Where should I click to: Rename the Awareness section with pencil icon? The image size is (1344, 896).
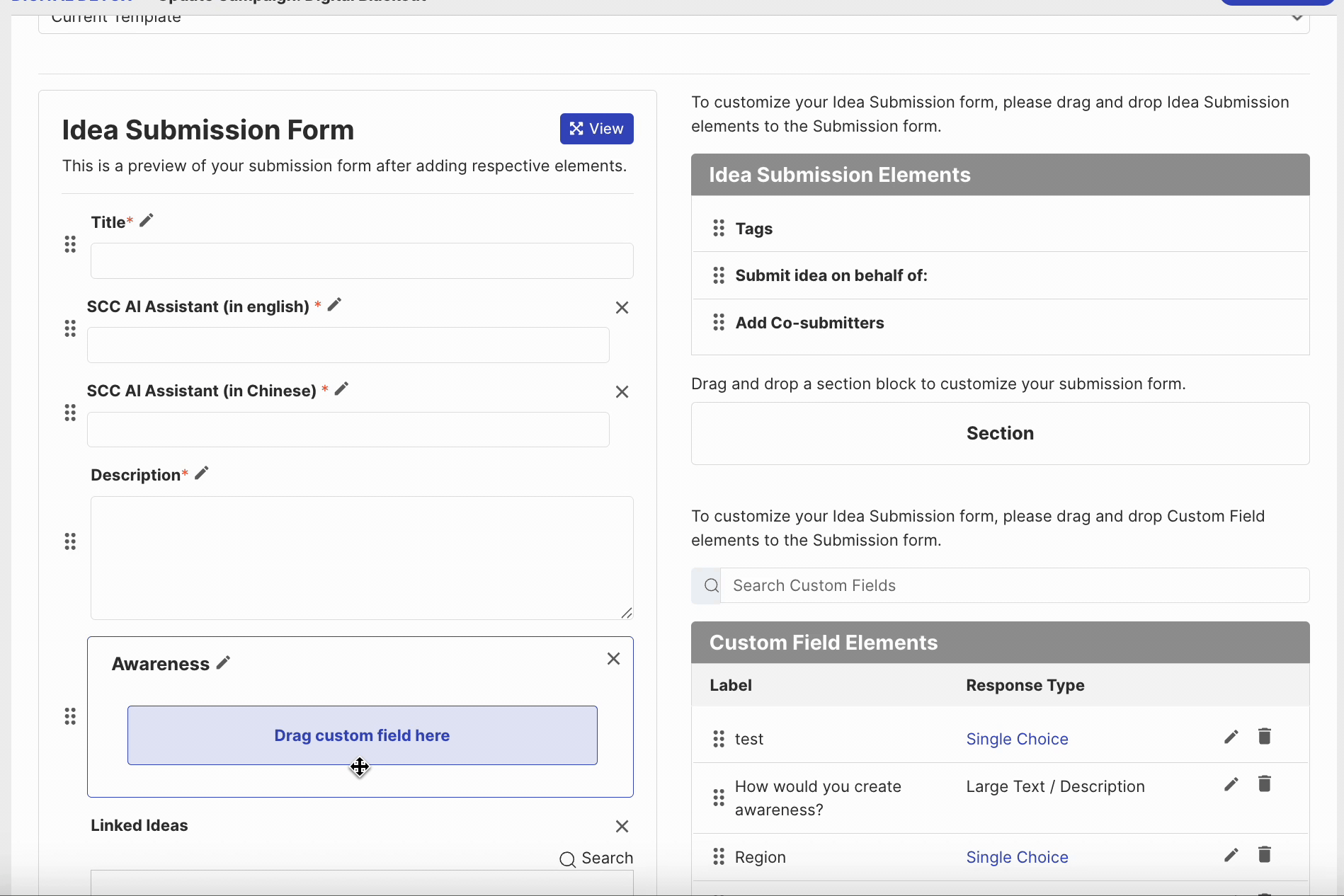(x=224, y=662)
